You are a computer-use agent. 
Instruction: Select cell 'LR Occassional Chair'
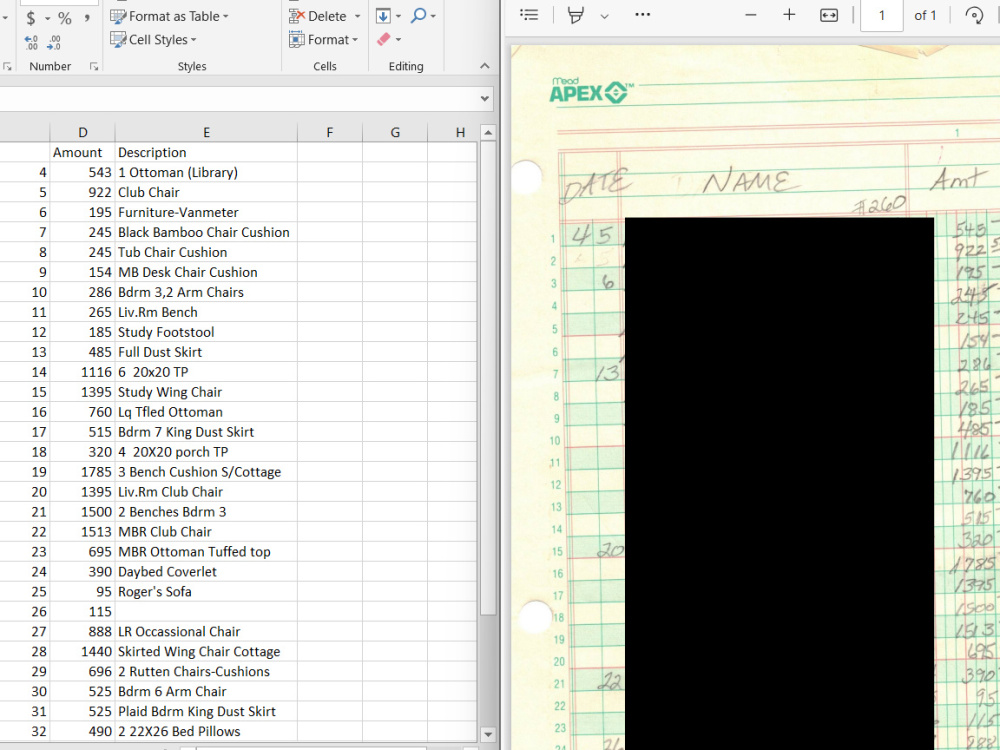[207, 631]
